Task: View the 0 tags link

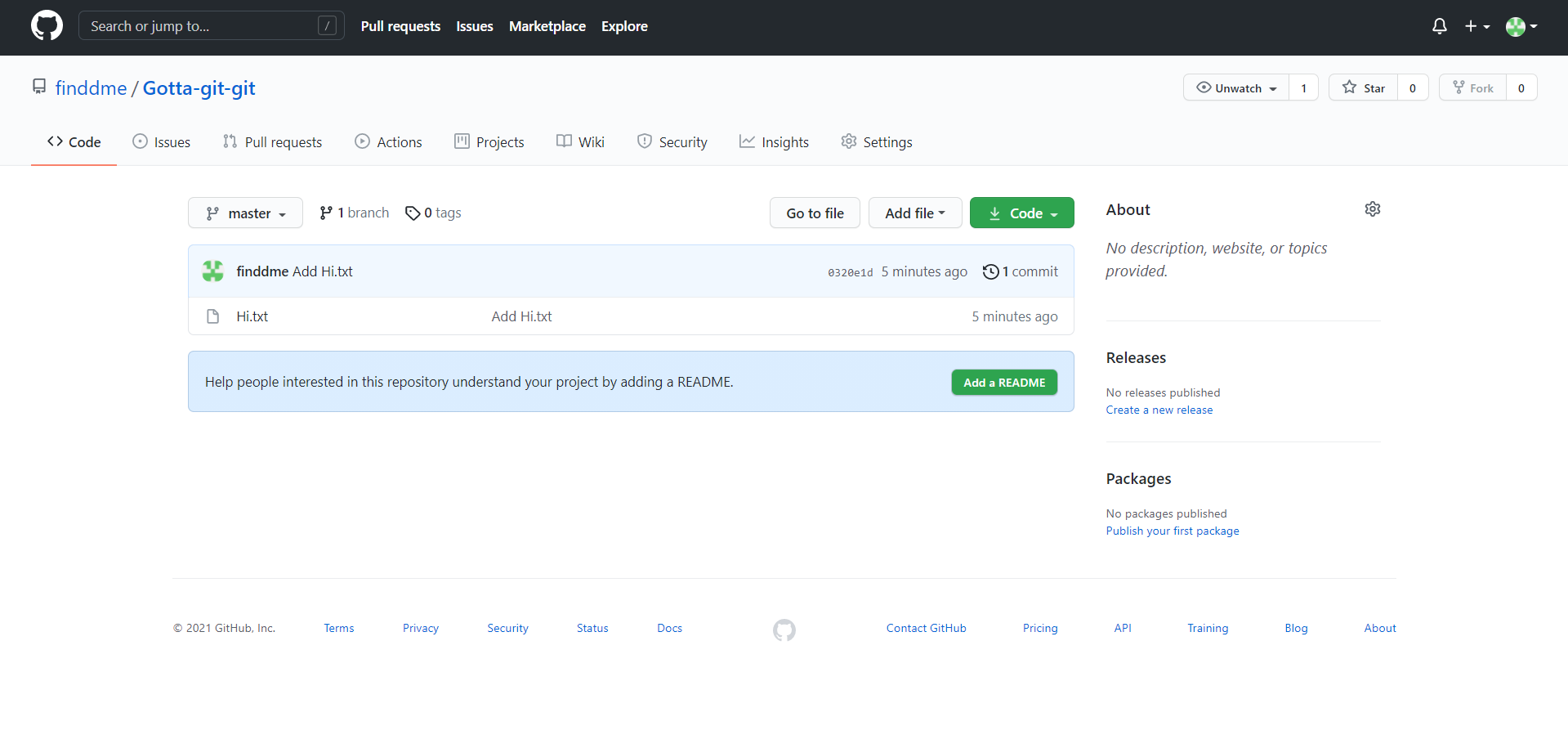Action: coord(433,213)
